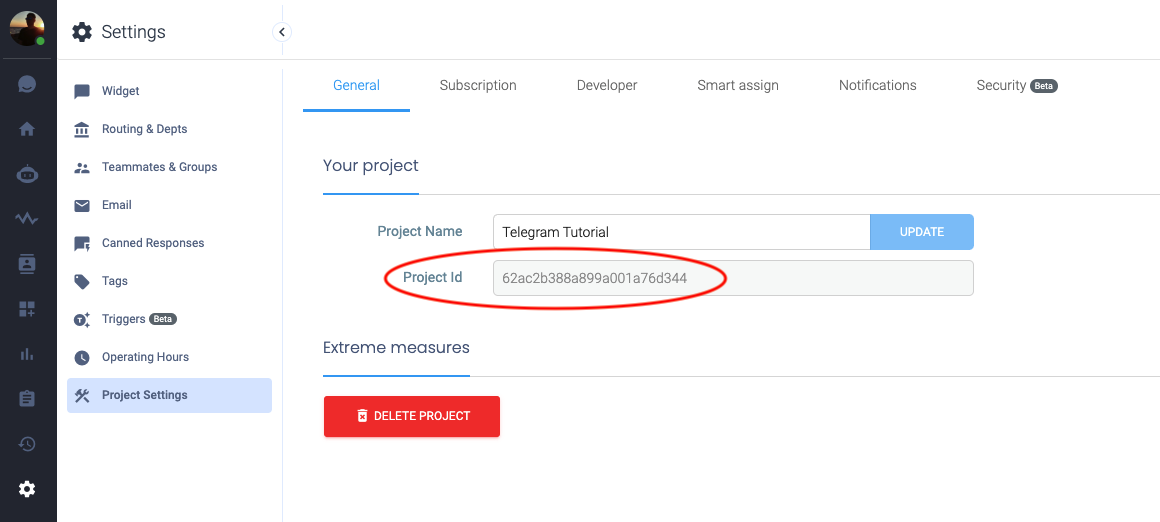The height and width of the screenshot is (522, 1160).
Task: Click the user avatar picture
Action: (27, 28)
